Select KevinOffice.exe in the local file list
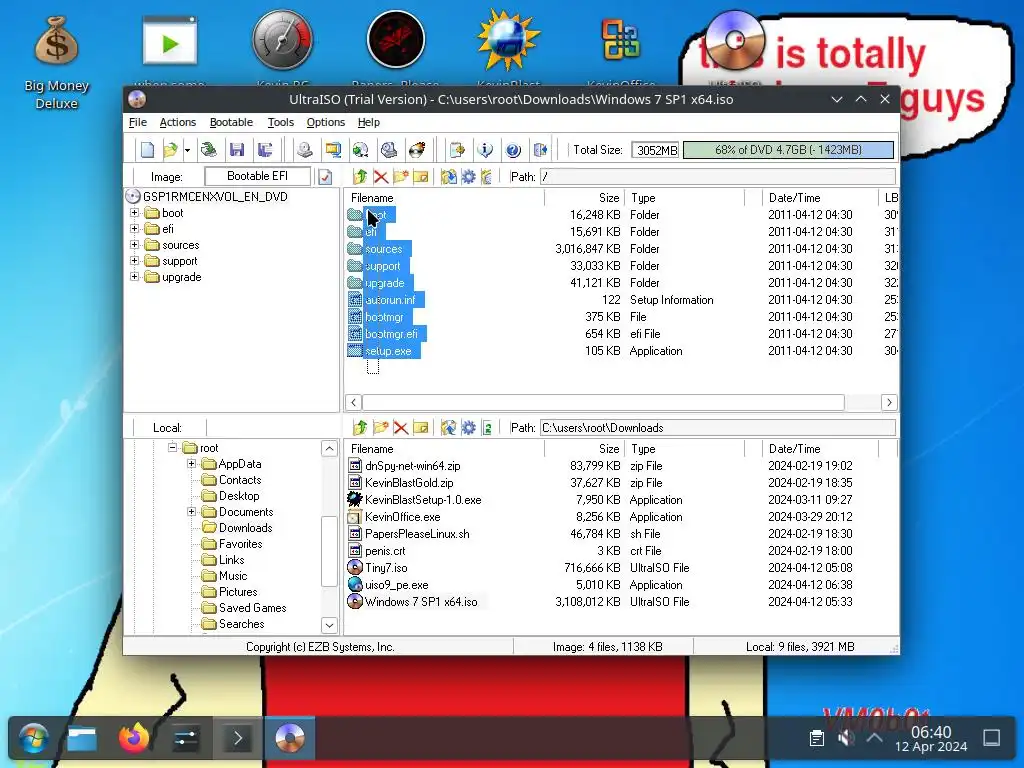The height and width of the screenshot is (768, 1024). (402, 517)
